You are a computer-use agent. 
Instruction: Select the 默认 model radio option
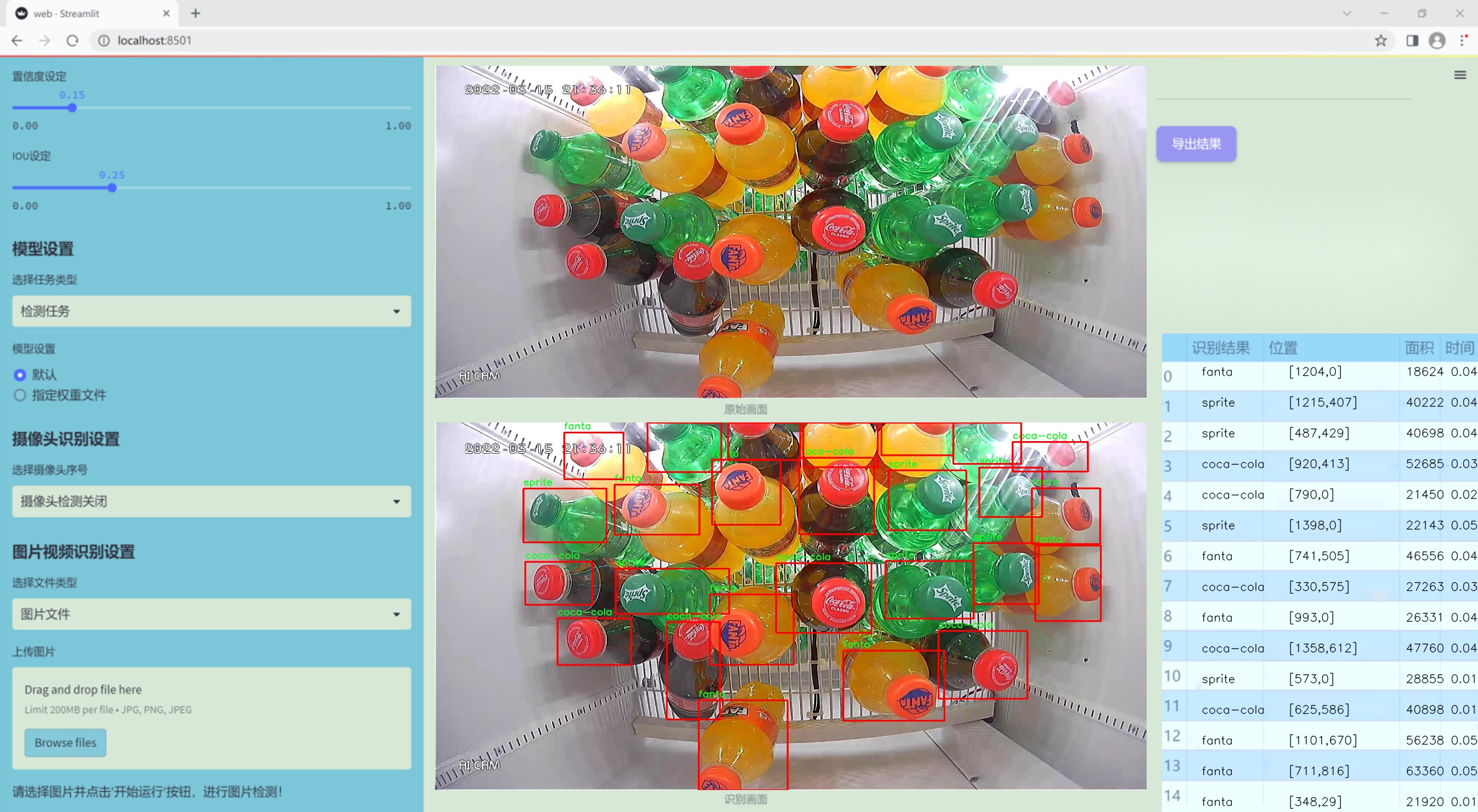(x=35, y=375)
